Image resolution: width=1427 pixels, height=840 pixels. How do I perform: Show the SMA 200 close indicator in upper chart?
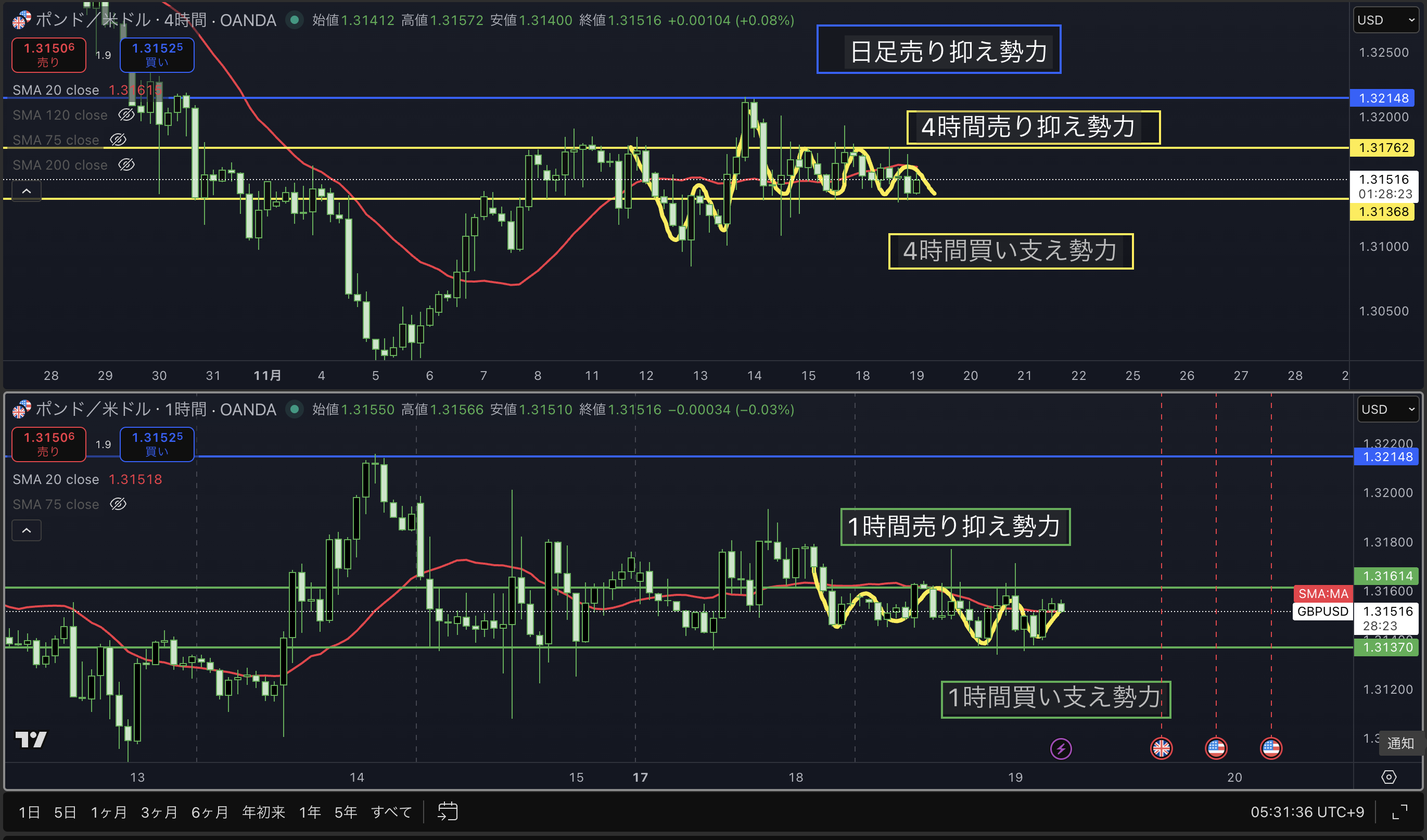(126, 165)
